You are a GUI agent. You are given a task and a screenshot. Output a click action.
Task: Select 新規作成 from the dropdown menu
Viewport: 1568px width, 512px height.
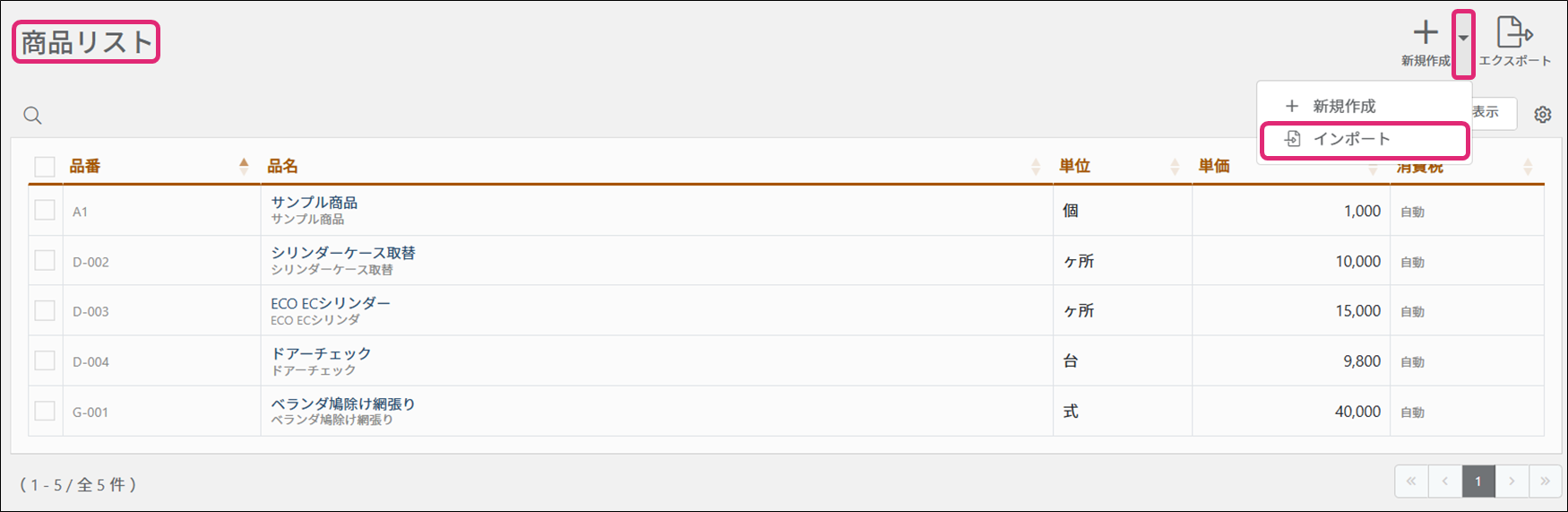1343,106
